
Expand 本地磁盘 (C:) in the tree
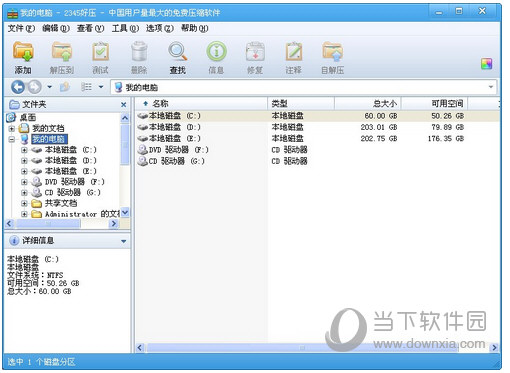[x=24, y=150]
